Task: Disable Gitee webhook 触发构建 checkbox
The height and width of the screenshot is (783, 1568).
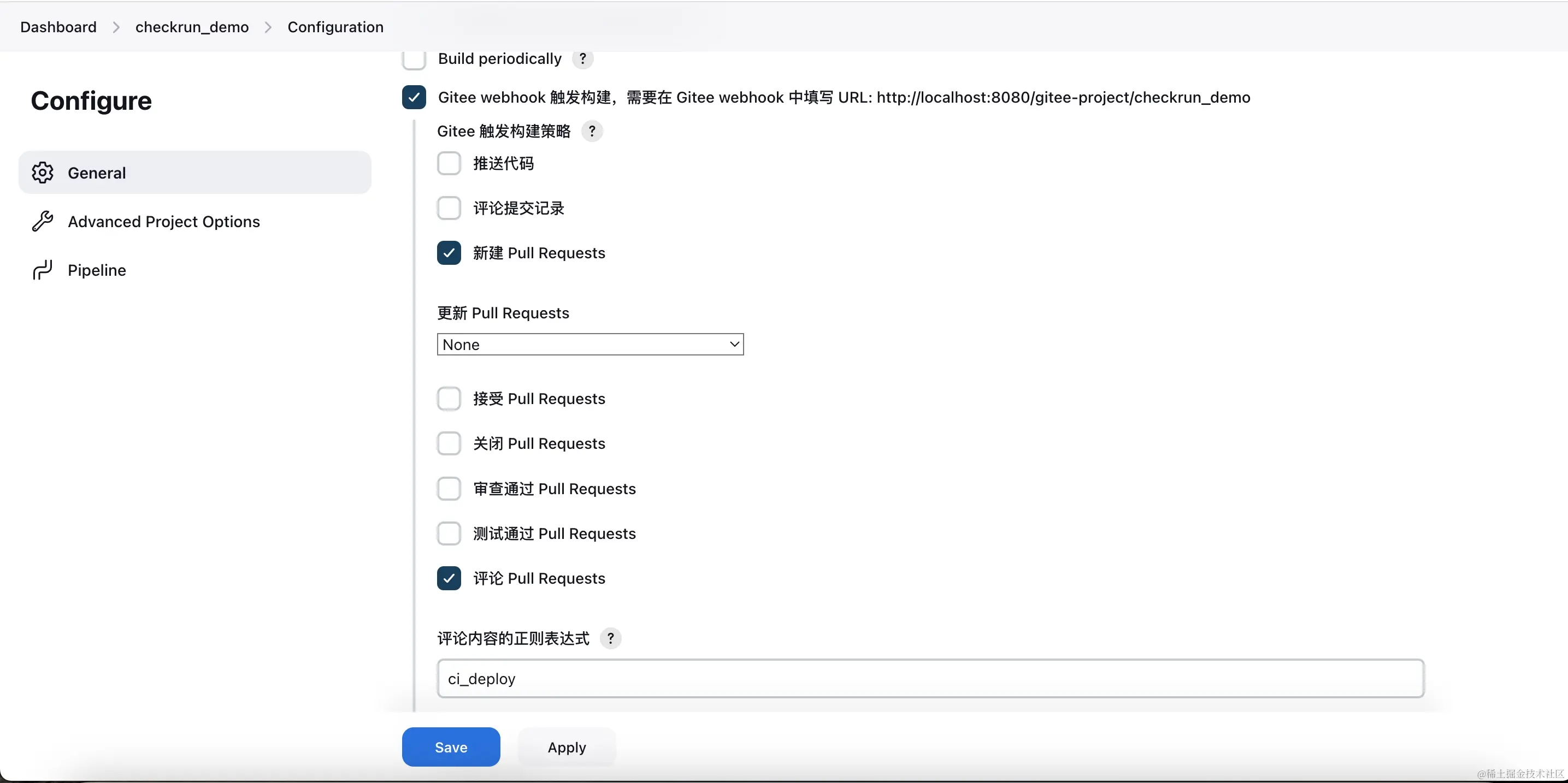Action: [x=414, y=97]
